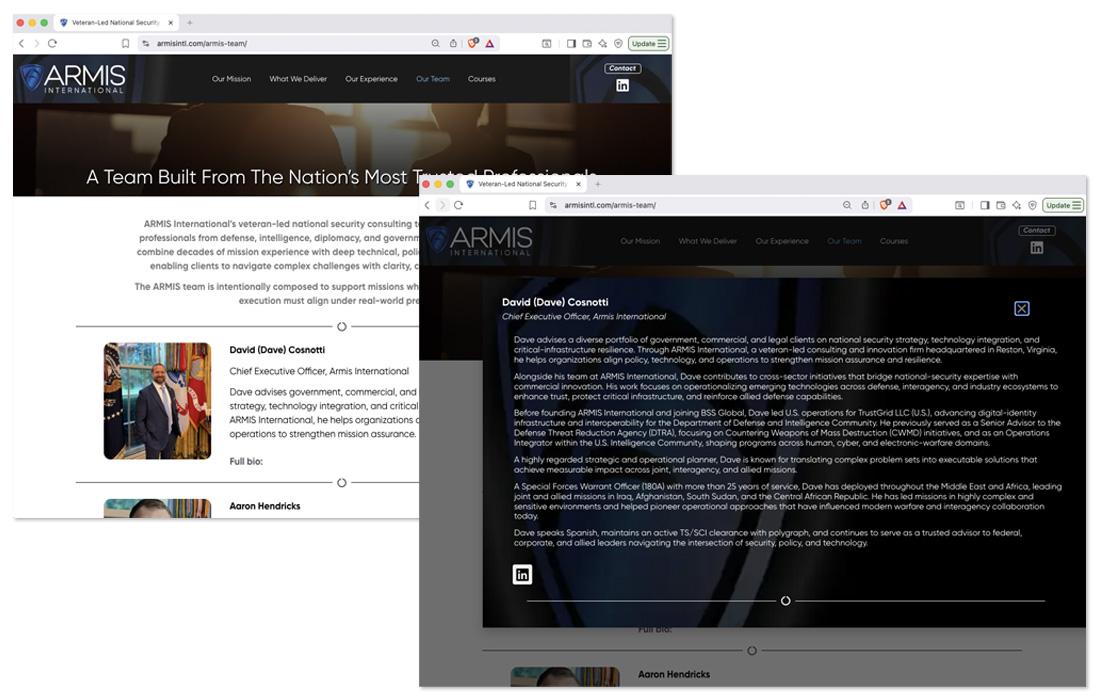
Task: Open LinkedIn icon inside David Cosnotti bio popup
Action: 522,575
